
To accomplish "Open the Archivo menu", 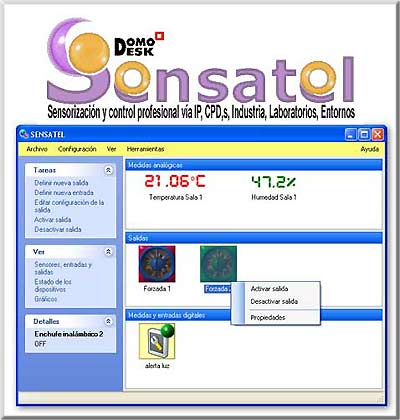I will [x=37, y=149].
